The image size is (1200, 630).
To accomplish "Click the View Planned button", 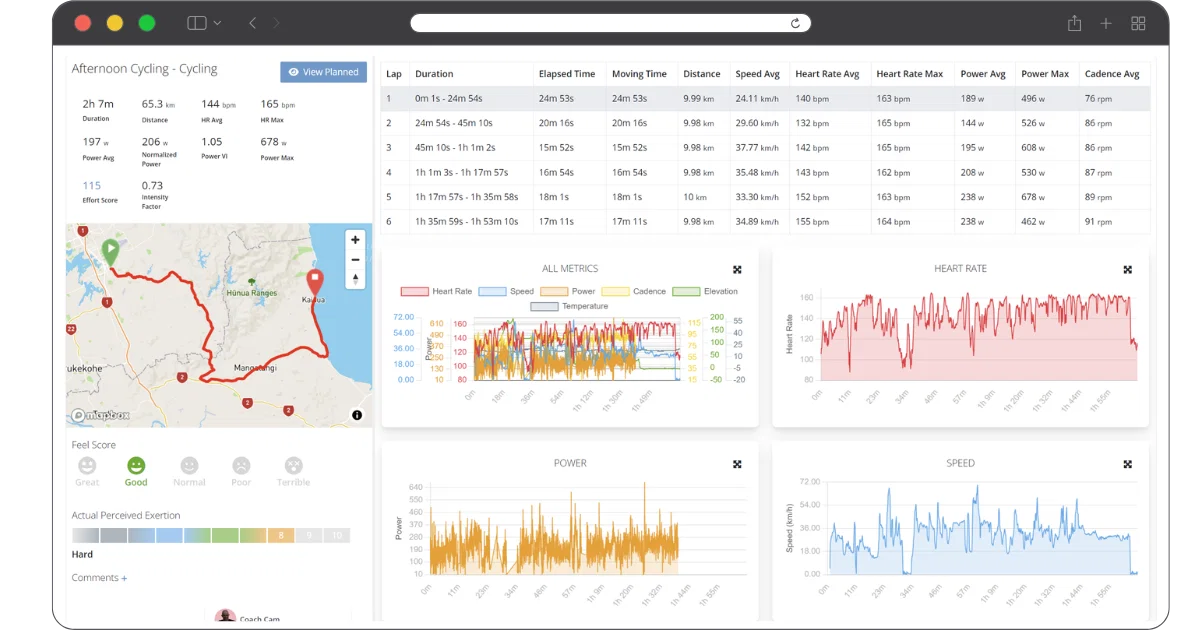I will coord(323,72).
